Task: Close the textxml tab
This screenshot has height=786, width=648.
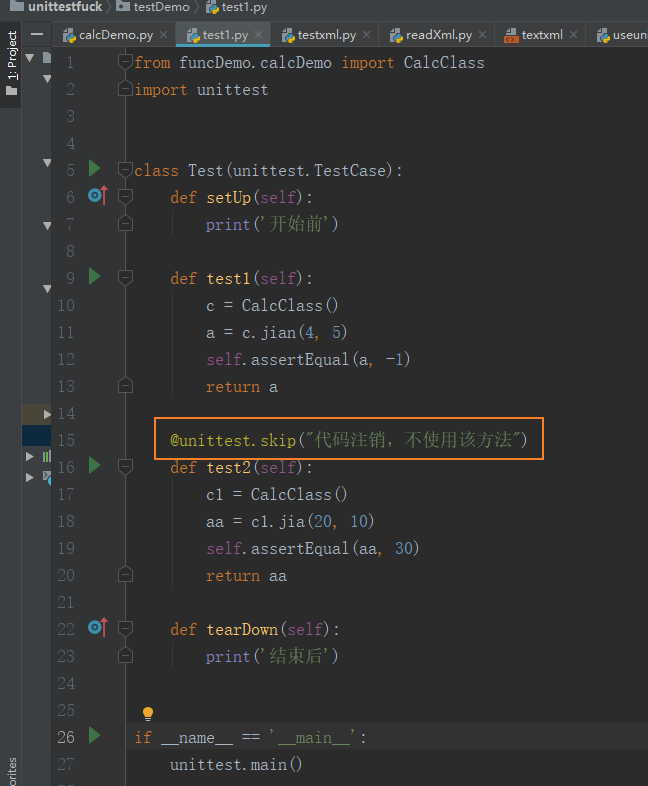Action: 573,35
